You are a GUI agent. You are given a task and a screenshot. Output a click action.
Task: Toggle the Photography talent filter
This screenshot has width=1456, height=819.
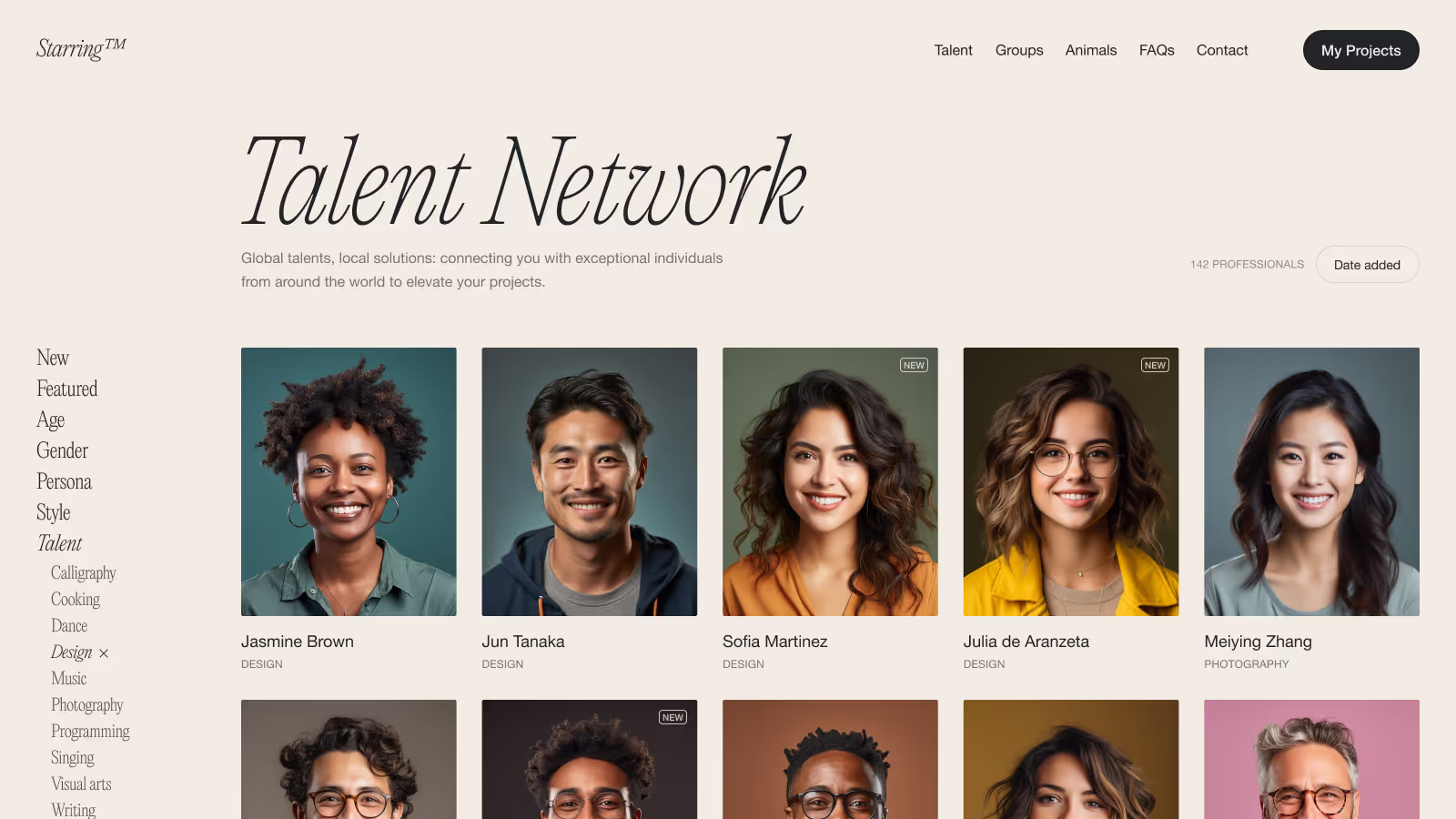point(87,705)
